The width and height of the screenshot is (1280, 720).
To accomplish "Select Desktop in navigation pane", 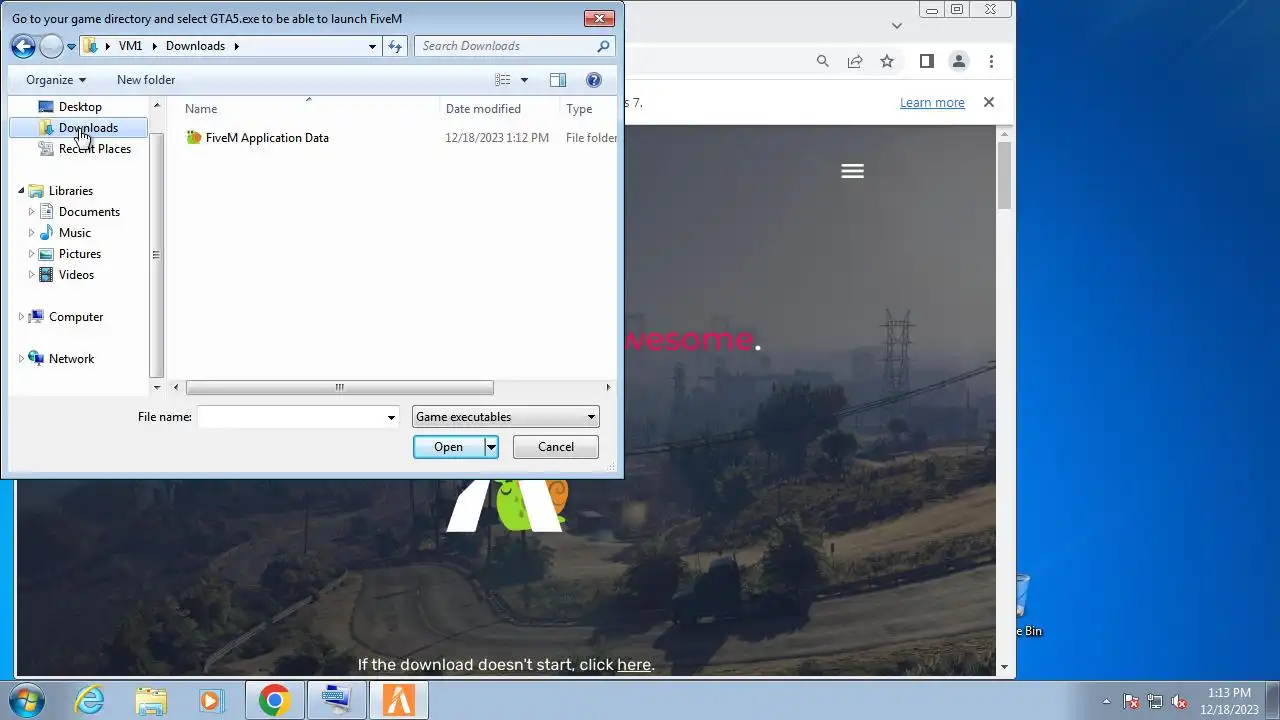I will (80, 107).
